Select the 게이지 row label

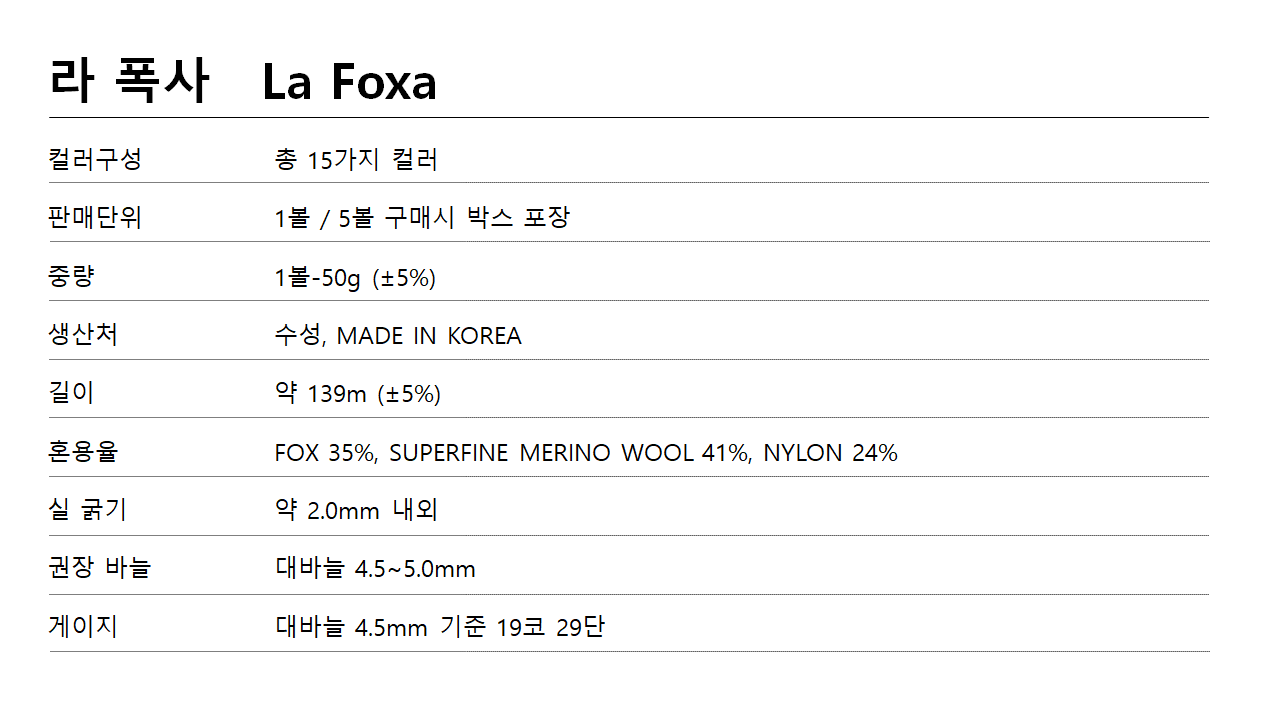83,627
